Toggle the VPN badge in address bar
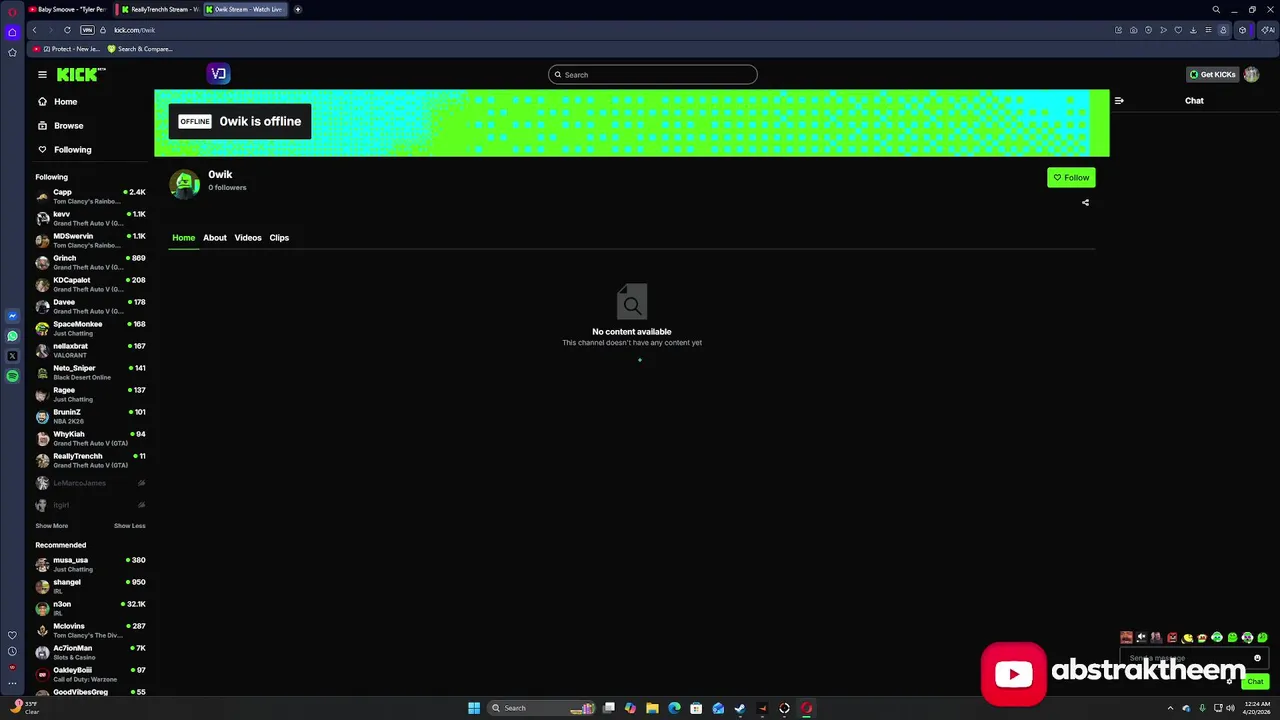1280x720 pixels. click(x=87, y=30)
